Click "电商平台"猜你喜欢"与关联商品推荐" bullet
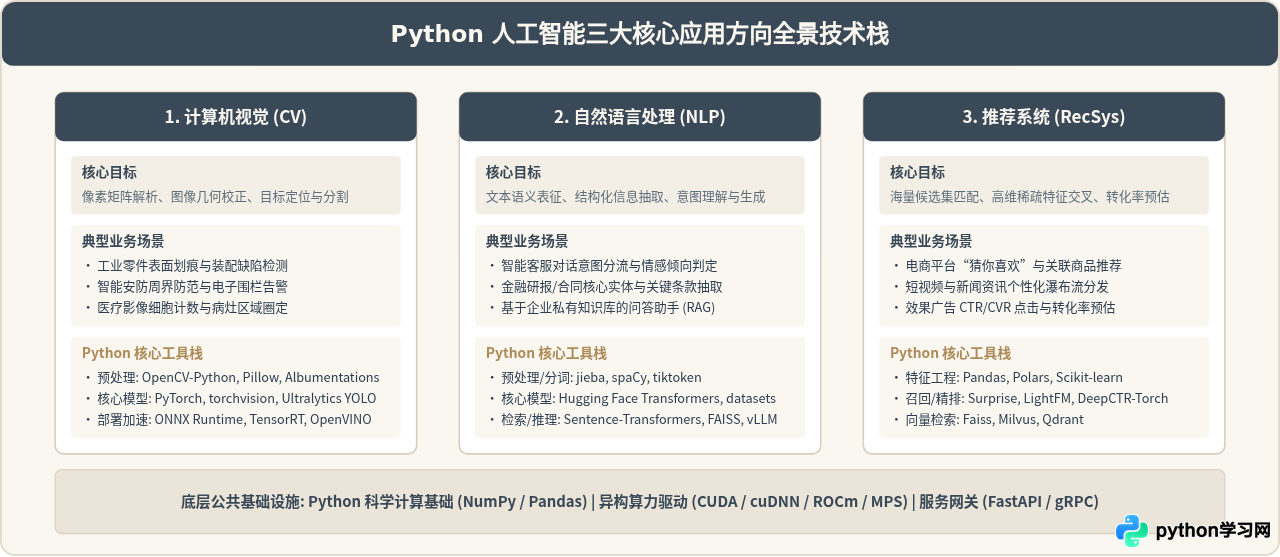 (x=1013, y=266)
